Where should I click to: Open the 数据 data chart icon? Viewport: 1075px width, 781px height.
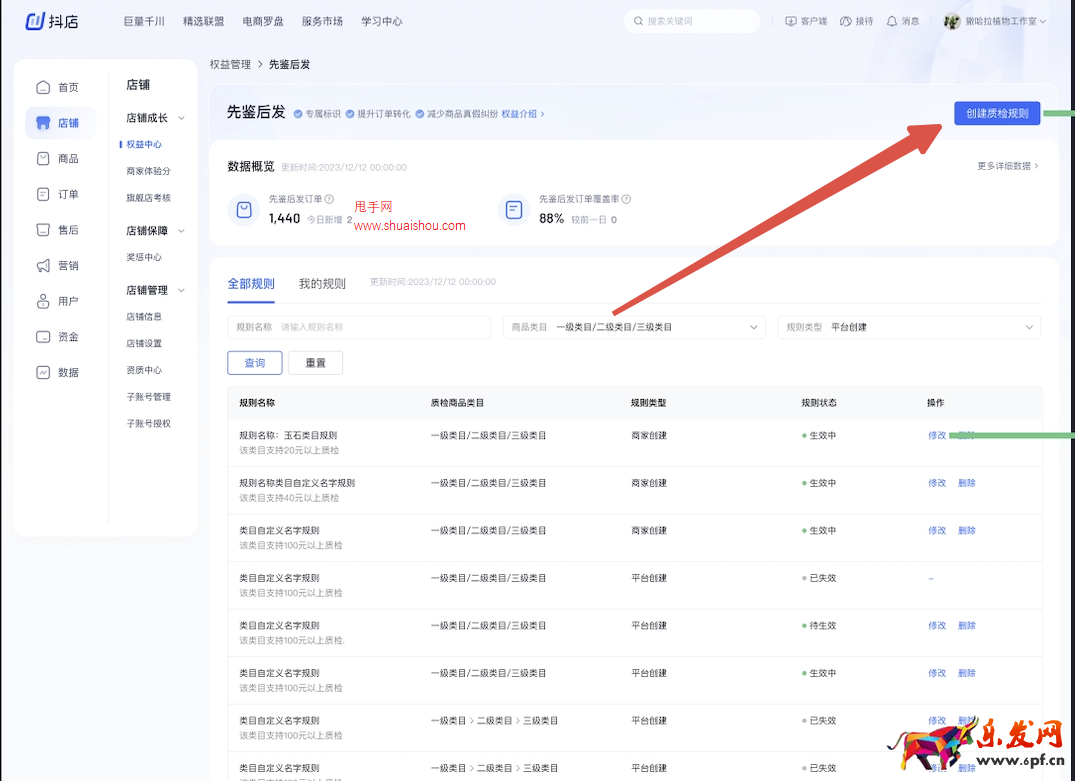coord(43,372)
